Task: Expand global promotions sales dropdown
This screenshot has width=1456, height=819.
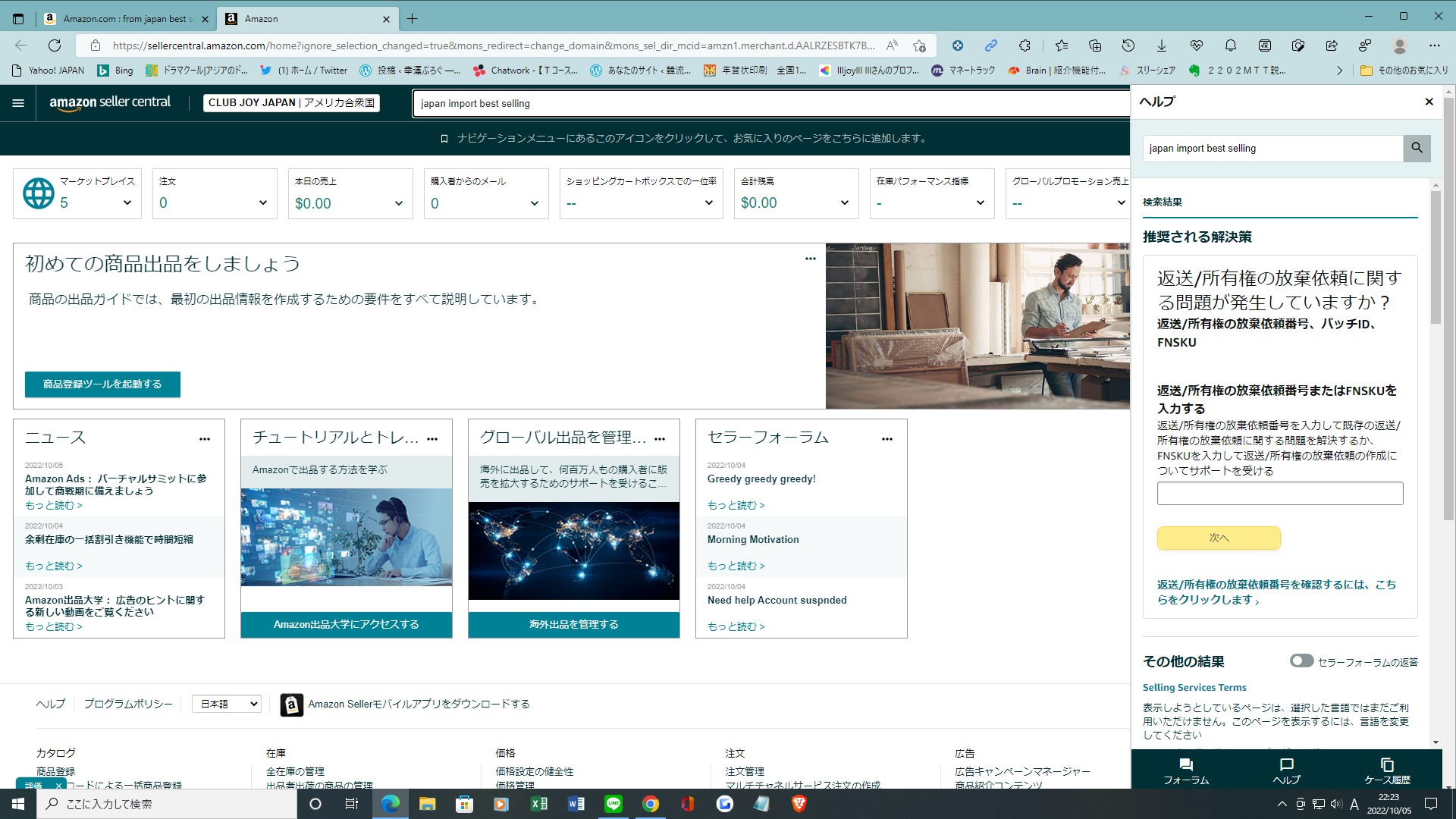Action: pos(1121,202)
